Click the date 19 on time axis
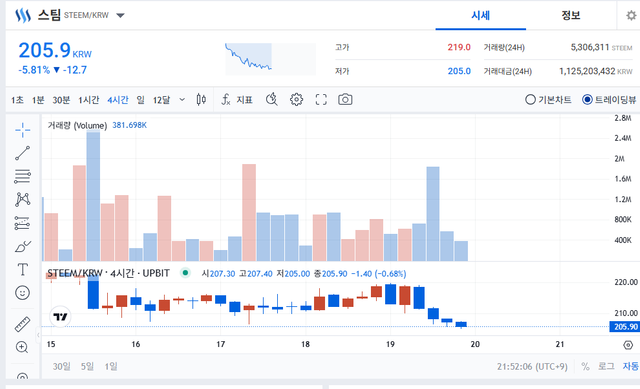 click(x=390, y=345)
